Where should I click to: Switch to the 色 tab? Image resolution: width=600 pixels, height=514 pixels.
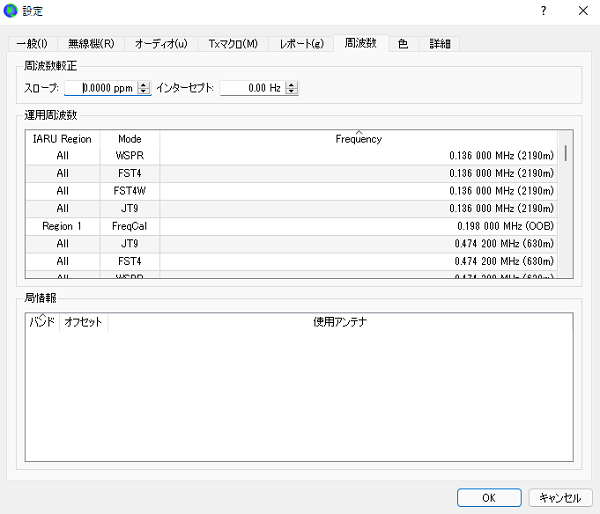click(x=402, y=44)
